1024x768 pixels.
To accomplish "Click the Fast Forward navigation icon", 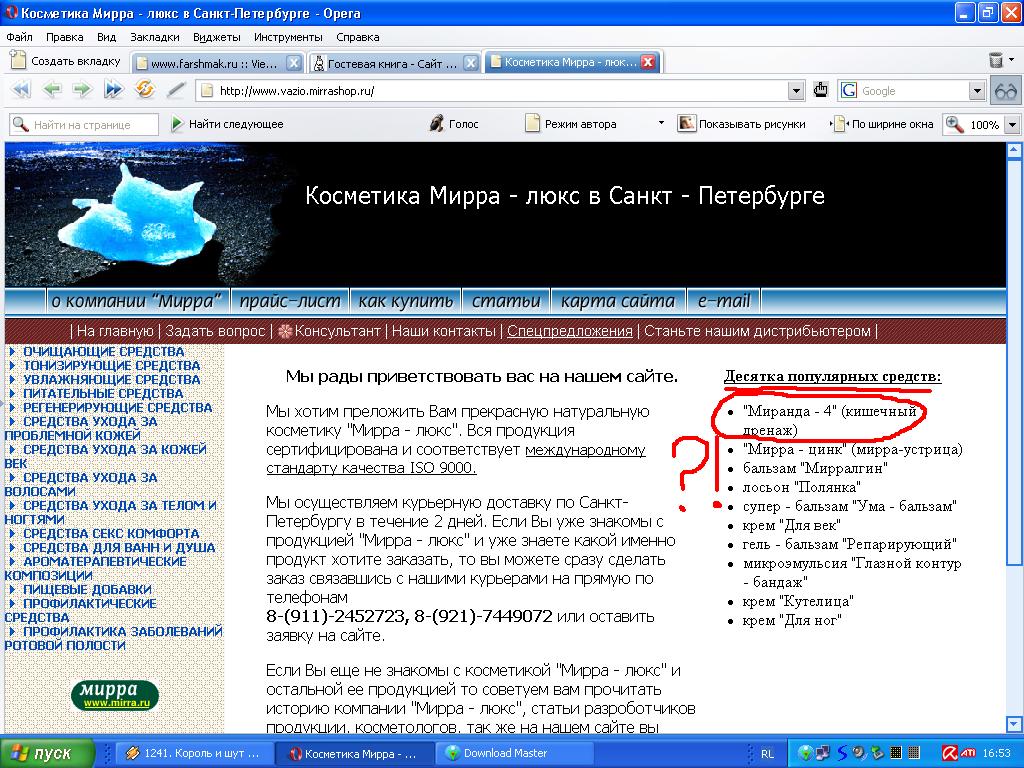I will [113, 90].
